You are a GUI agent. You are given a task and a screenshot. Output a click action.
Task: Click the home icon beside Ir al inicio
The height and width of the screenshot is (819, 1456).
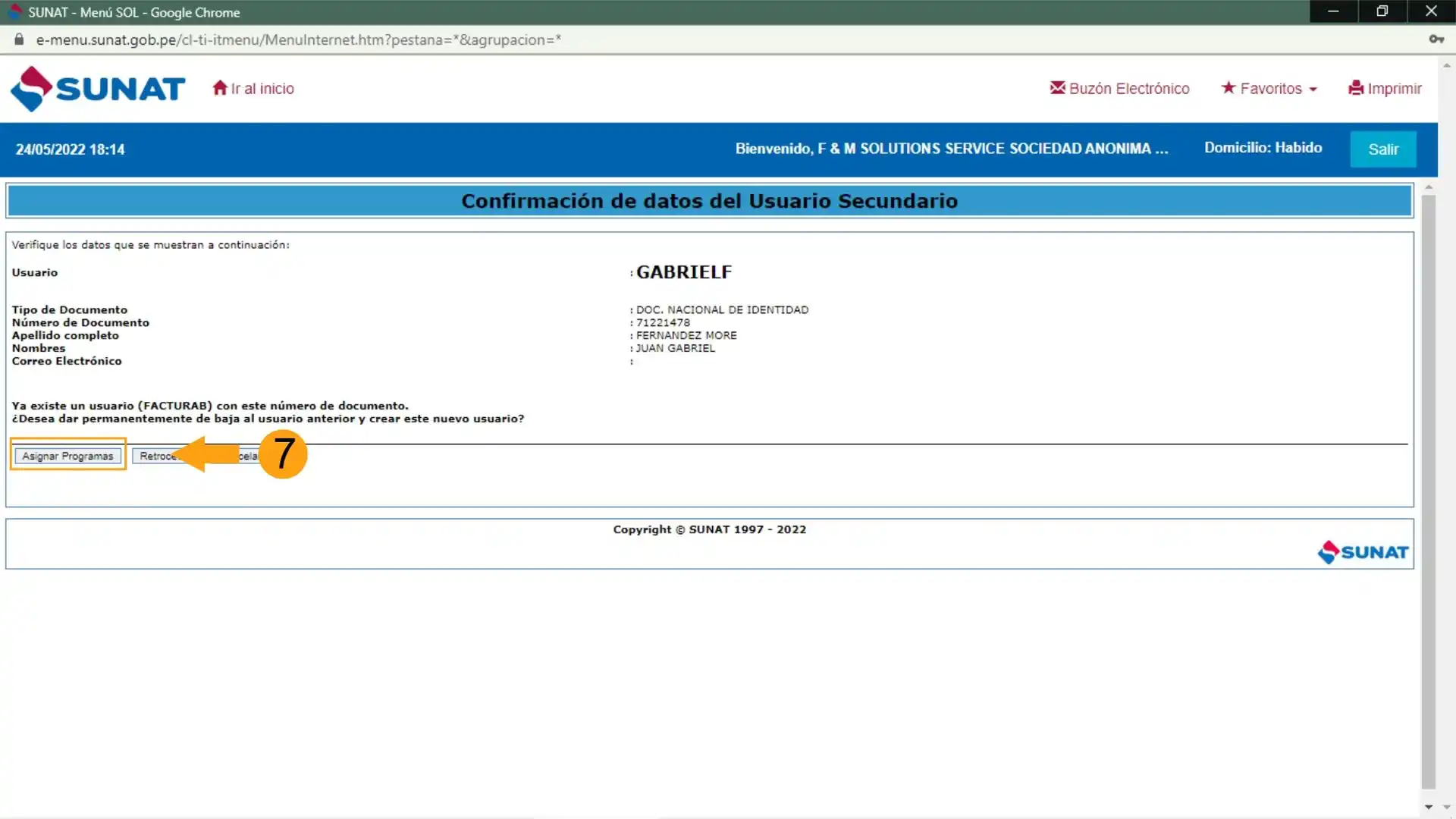point(220,88)
